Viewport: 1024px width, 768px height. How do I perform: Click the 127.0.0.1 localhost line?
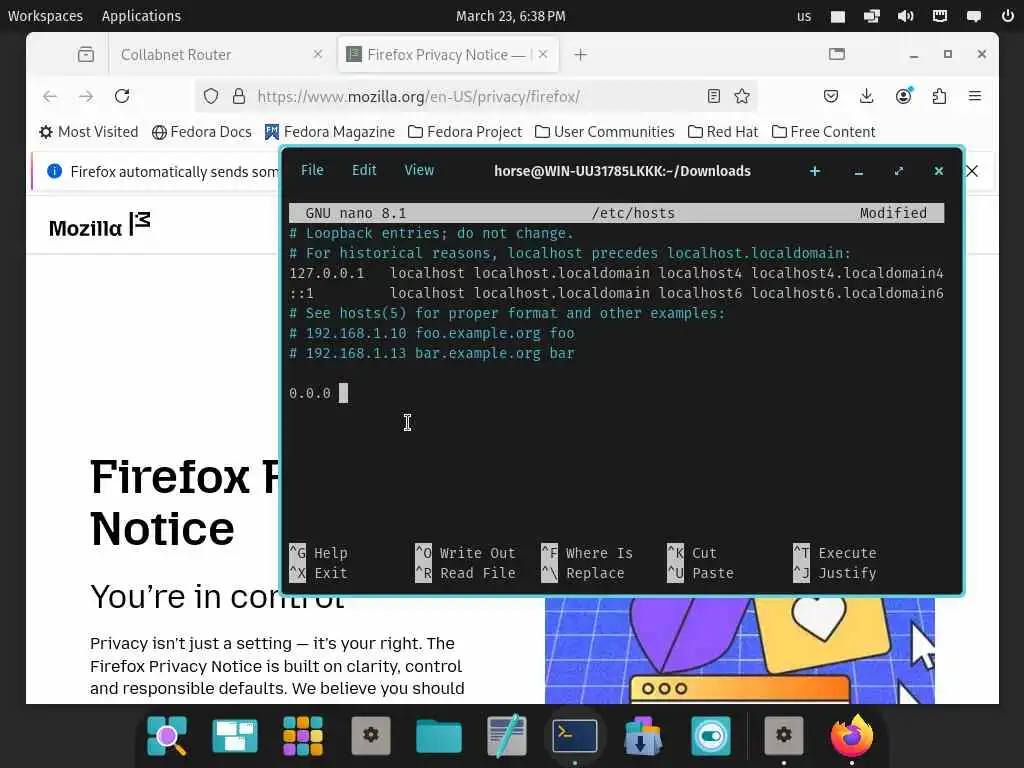(616, 273)
